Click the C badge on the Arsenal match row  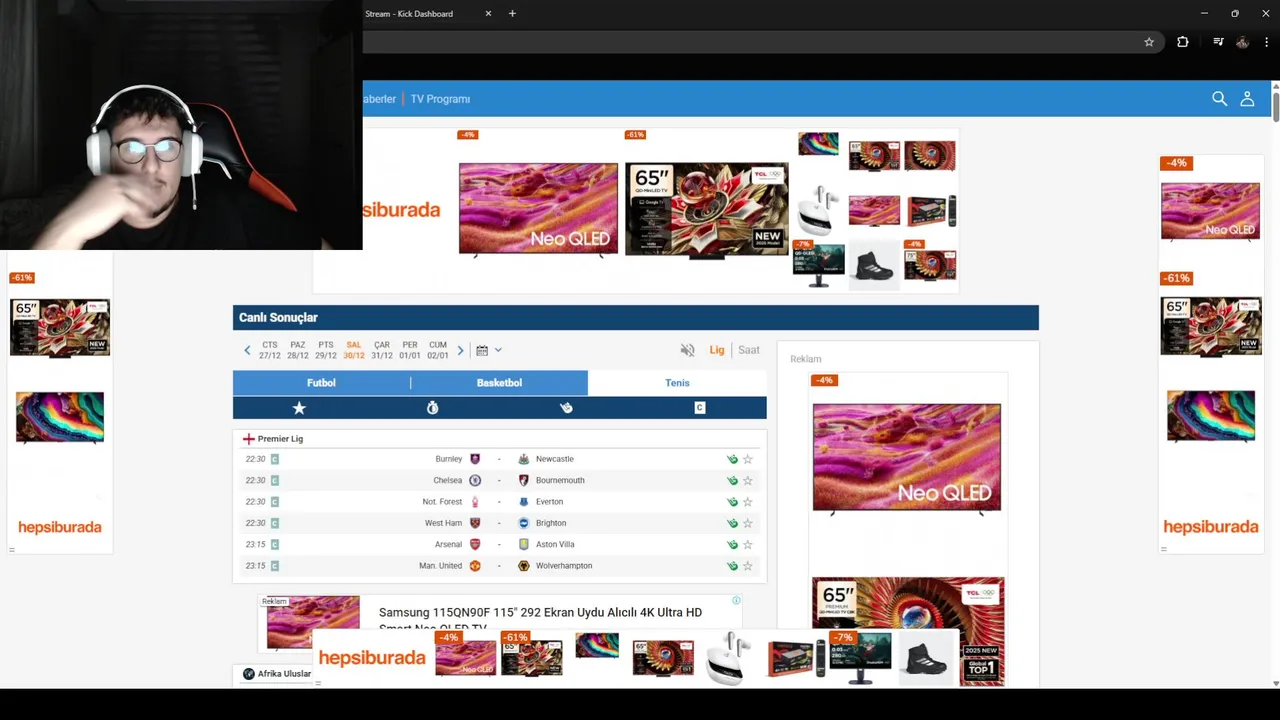coord(274,544)
